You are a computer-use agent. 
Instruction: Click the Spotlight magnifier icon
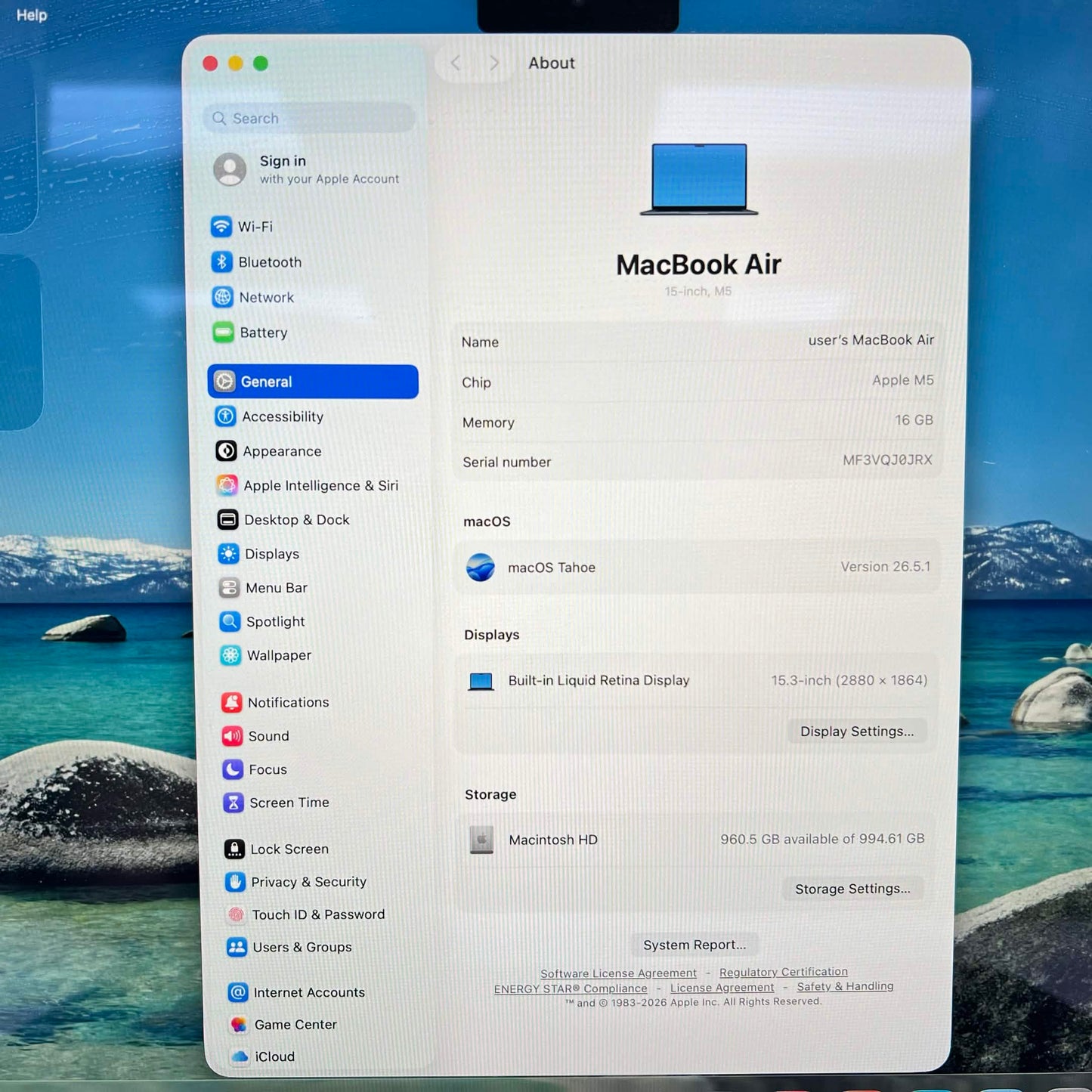(230, 621)
